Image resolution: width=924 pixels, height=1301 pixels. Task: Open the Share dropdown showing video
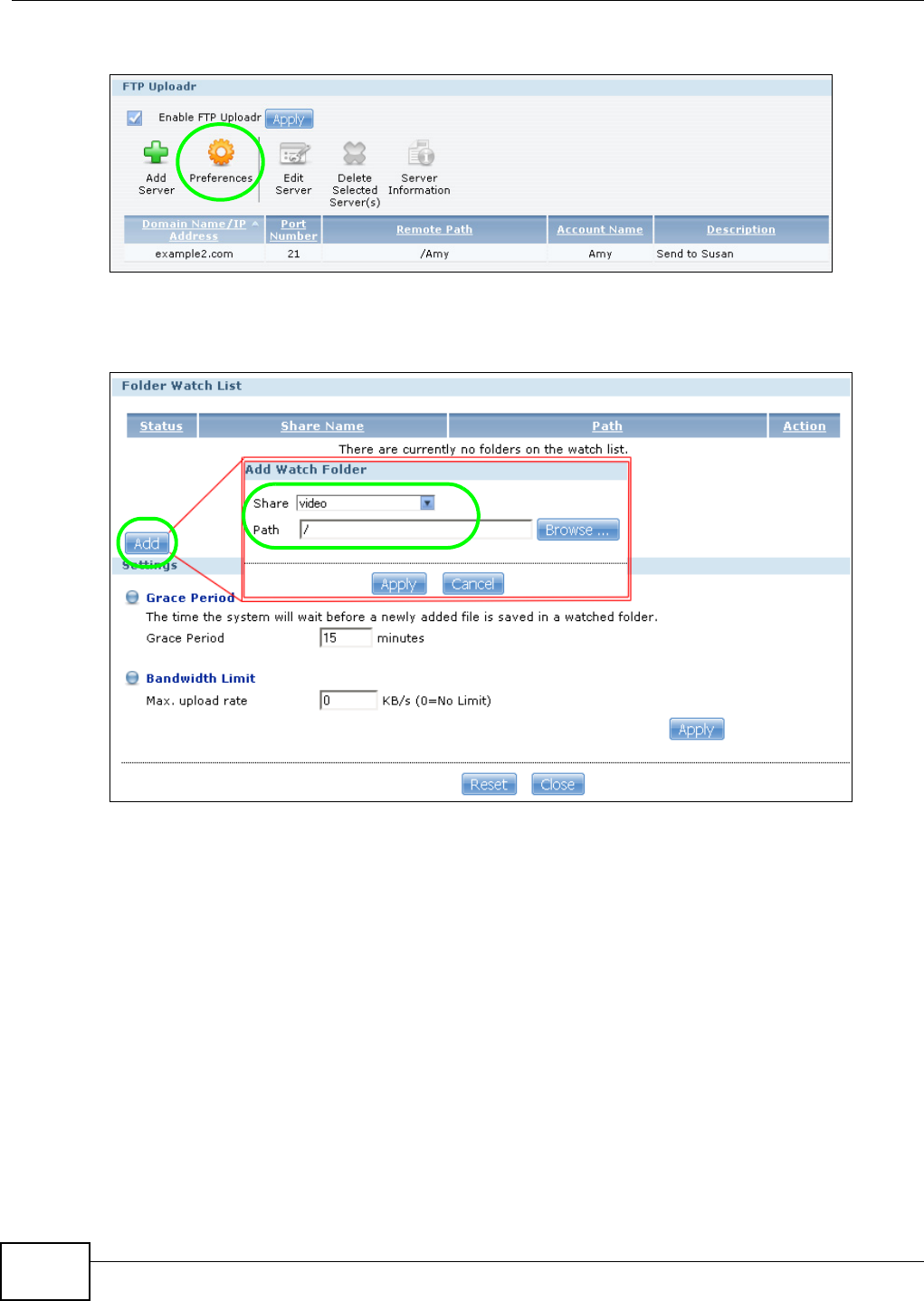click(366, 503)
